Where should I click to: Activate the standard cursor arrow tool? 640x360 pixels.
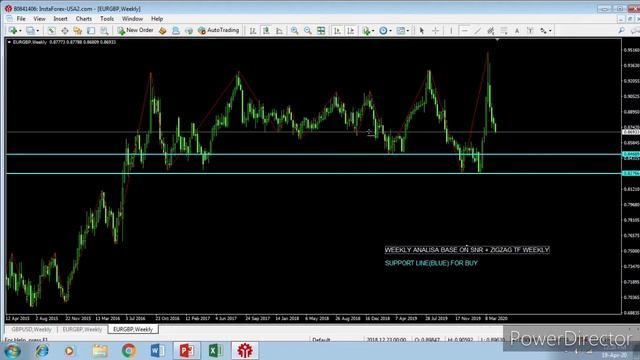(422, 31)
